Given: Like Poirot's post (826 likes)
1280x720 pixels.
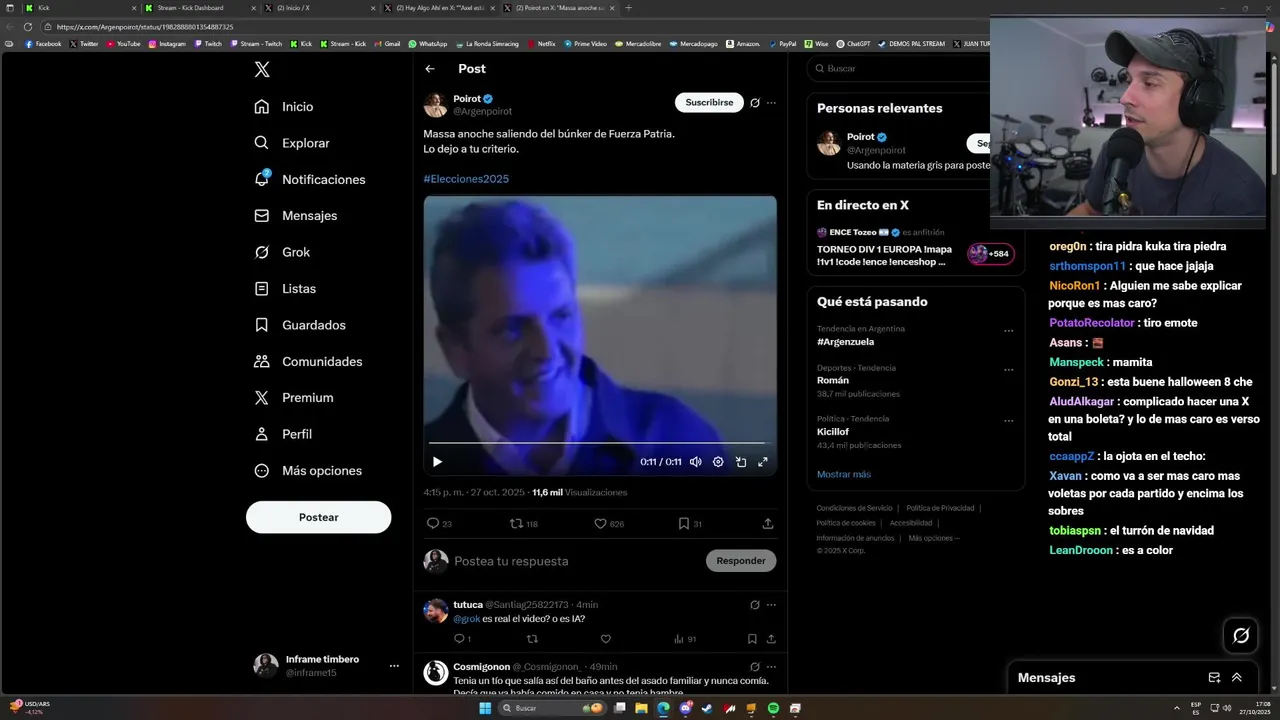Looking at the screenshot, I should pos(609,524).
